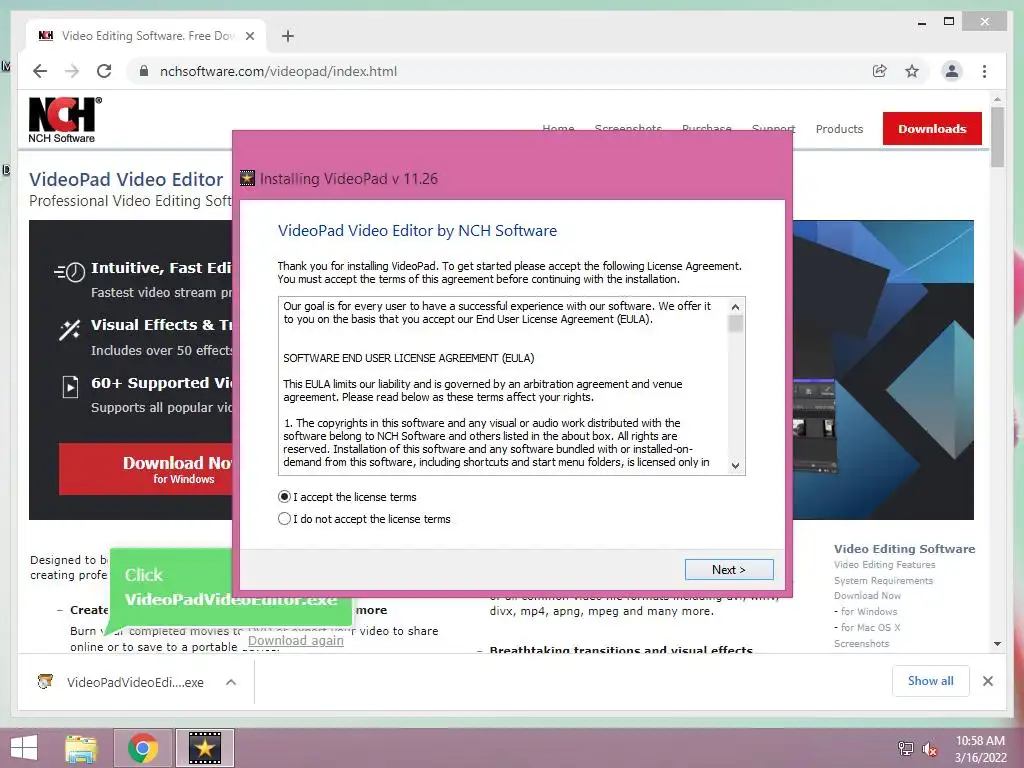Open the for Mac OS X link
This screenshot has width=1024, height=768.
coord(871,628)
